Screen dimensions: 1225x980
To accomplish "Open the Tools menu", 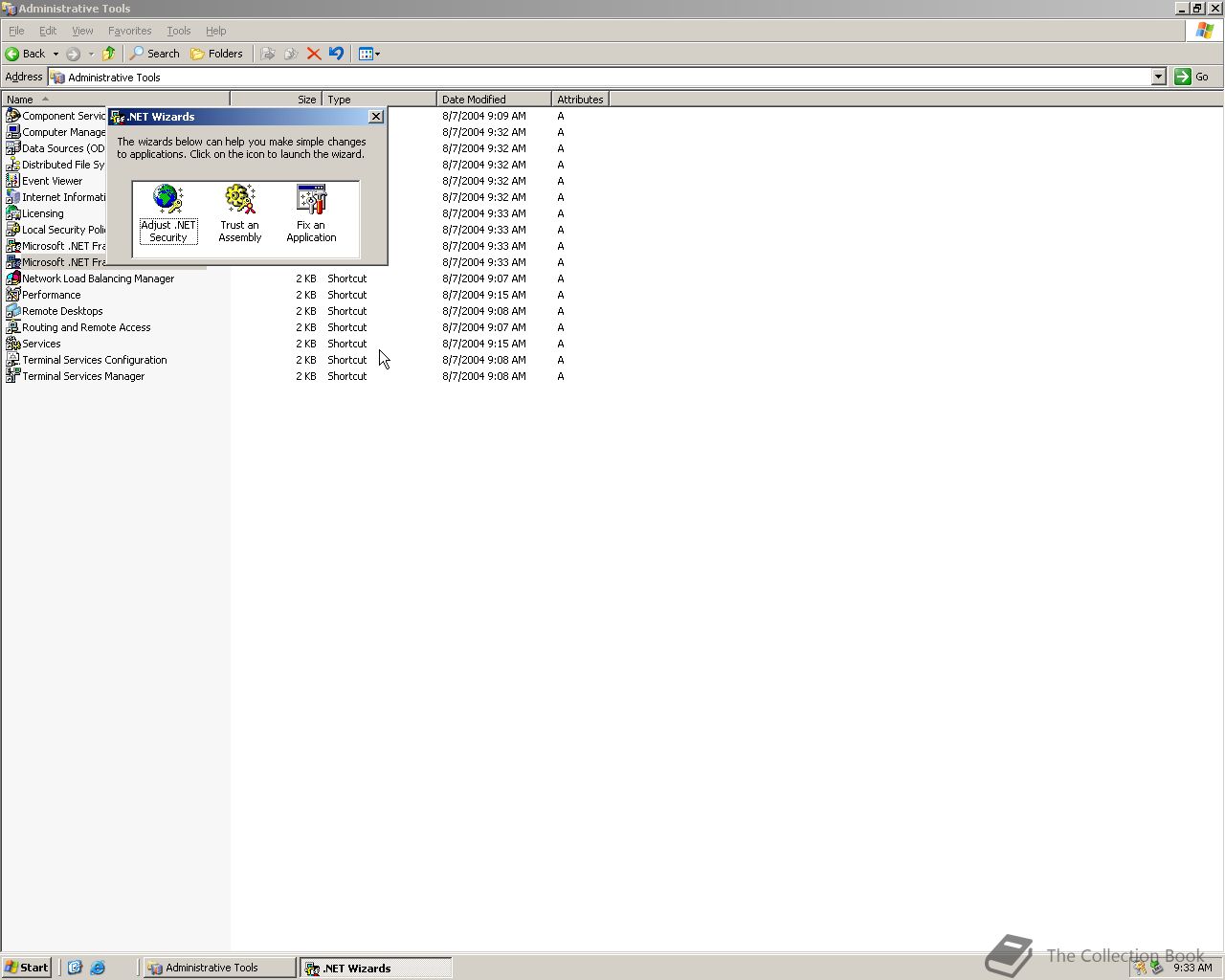I will [178, 31].
